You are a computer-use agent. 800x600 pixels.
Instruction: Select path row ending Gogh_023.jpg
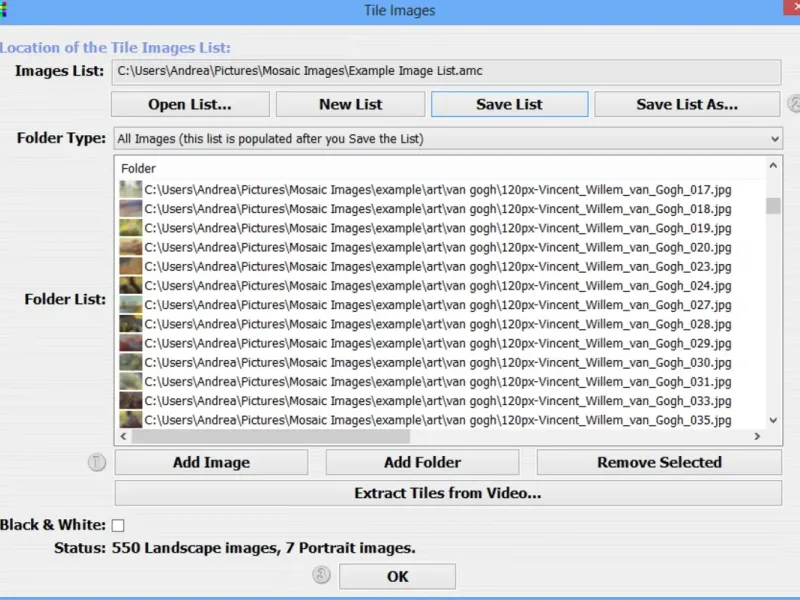pyautogui.click(x=438, y=267)
